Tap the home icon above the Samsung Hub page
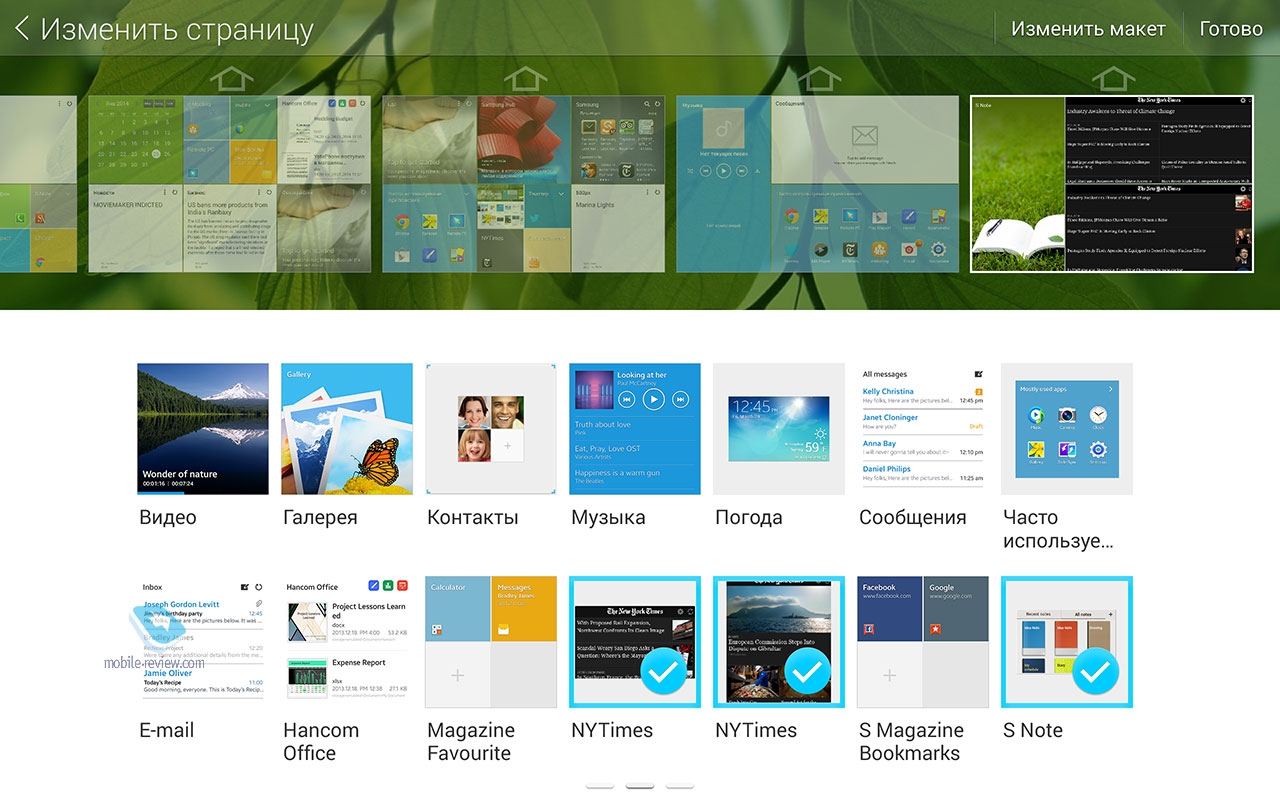This screenshot has height=800, width=1280. pyautogui.click(x=525, y=78)
